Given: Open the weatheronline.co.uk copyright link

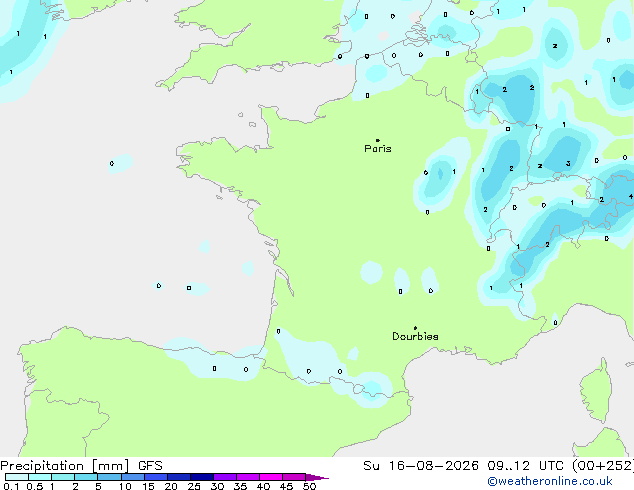Looking at the screenshot, I should click(x=550, y=481).
